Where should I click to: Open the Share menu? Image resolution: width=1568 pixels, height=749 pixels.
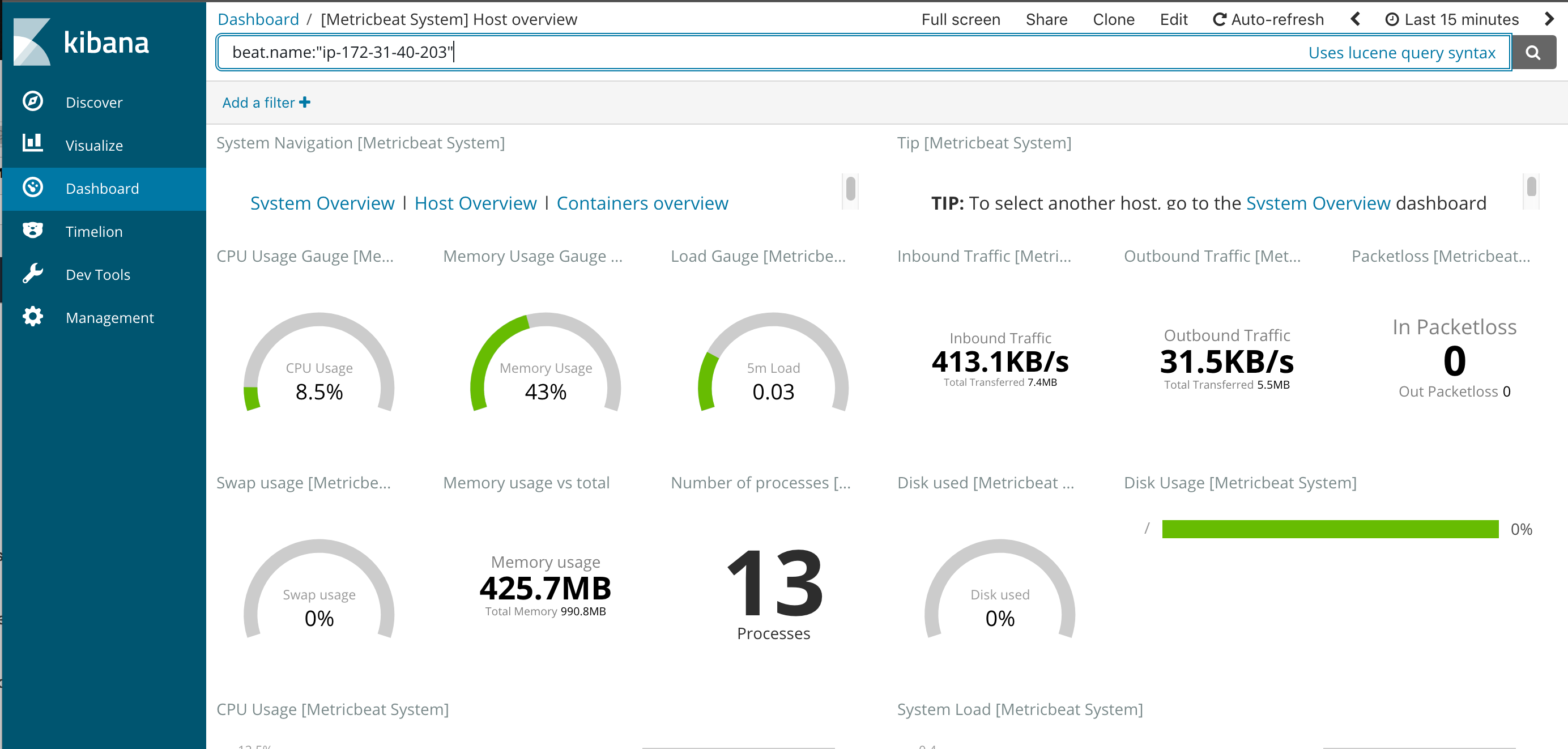[x=1046, y=19]
